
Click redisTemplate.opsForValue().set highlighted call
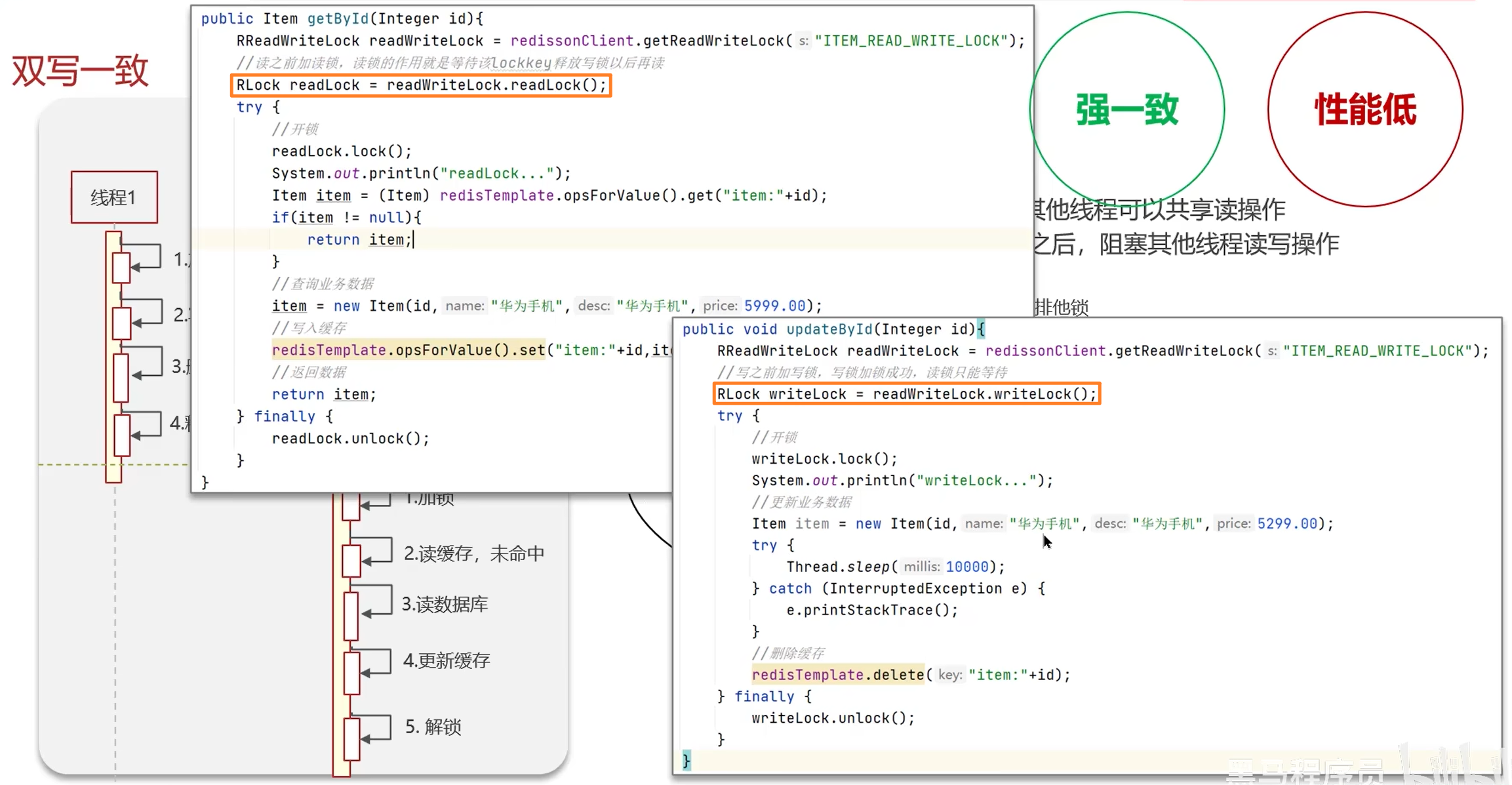pyautogui.click(x=408, y=350)
